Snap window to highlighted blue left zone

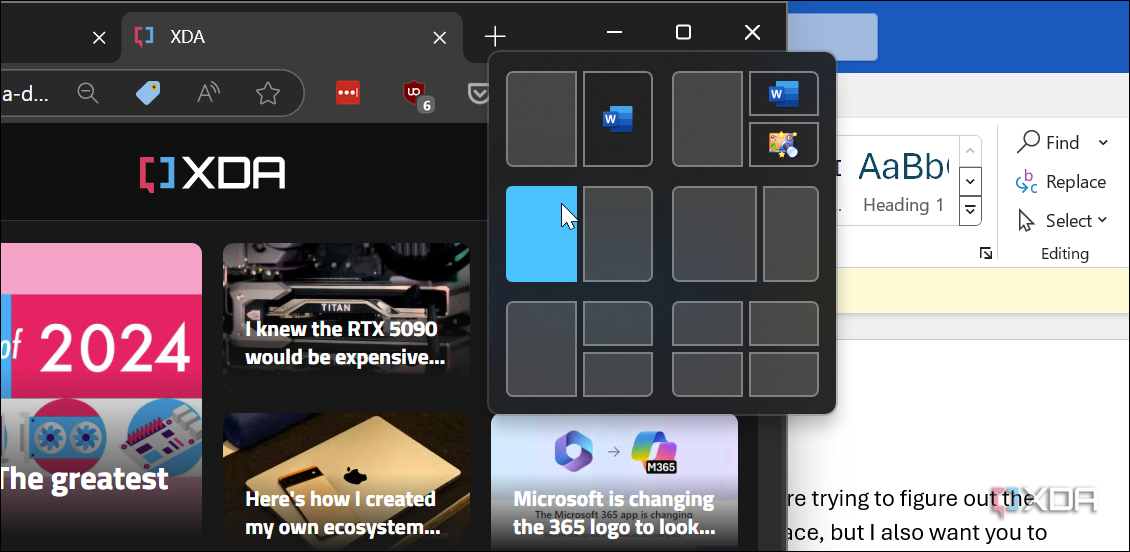(541, 234)
